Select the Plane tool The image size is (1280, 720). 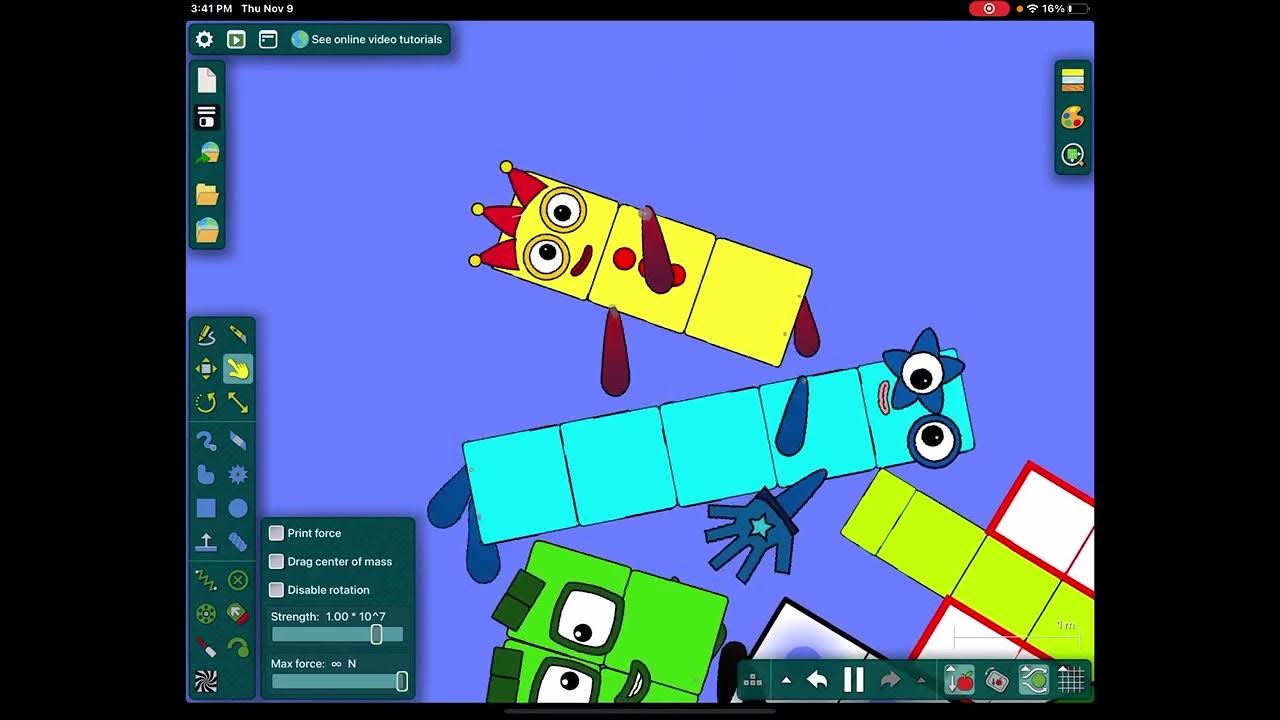(206, 542)
